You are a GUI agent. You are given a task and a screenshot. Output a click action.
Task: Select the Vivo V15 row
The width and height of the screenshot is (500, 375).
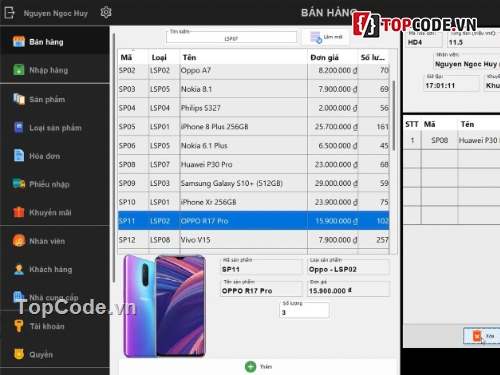coord(254,240)
